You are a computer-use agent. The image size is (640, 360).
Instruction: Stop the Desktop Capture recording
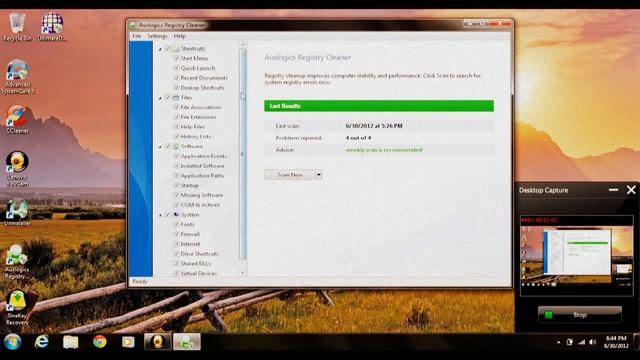tap(580, 315)
